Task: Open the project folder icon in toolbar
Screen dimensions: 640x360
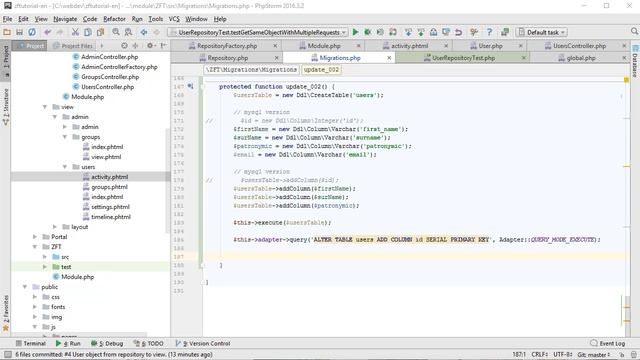Action: point(7,32)
